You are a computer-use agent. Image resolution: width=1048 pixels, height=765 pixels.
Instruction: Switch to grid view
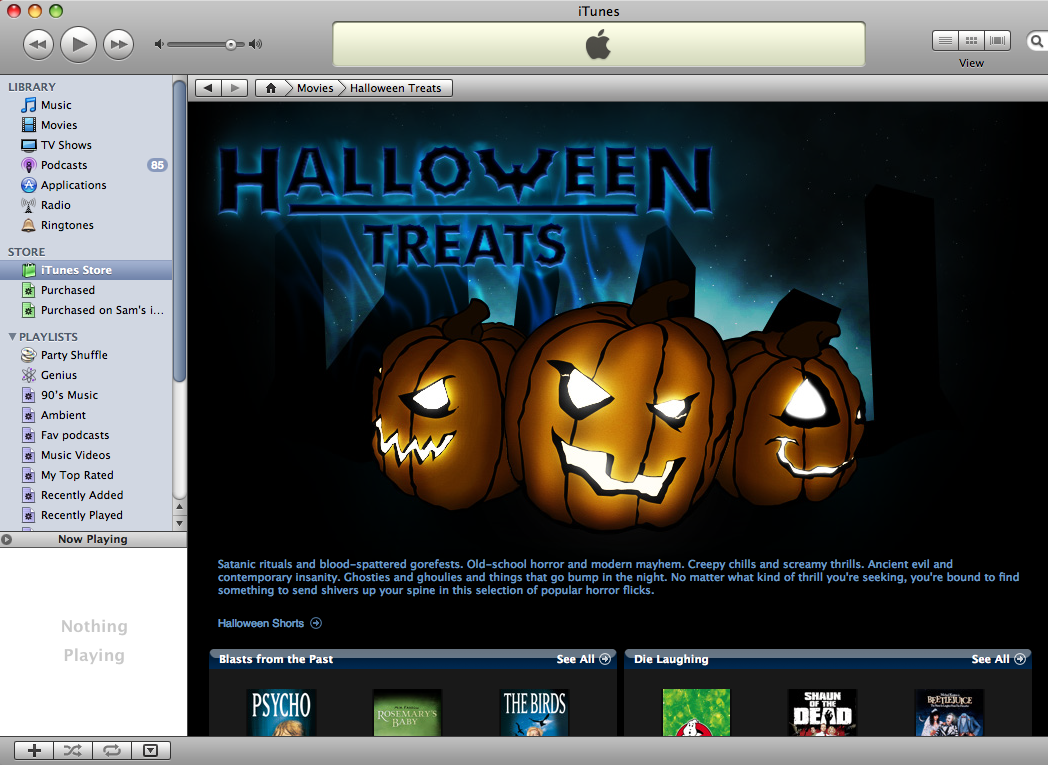tap(971, 41)
